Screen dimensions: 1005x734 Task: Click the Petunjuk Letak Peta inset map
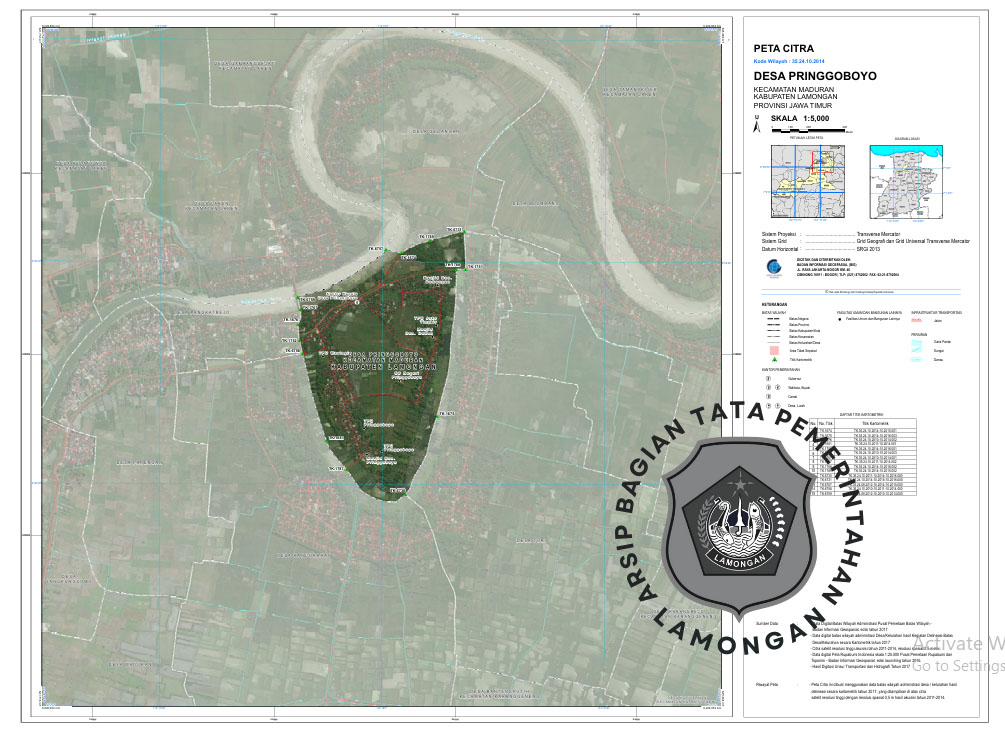pyautogui.click(x=805, y=181)
